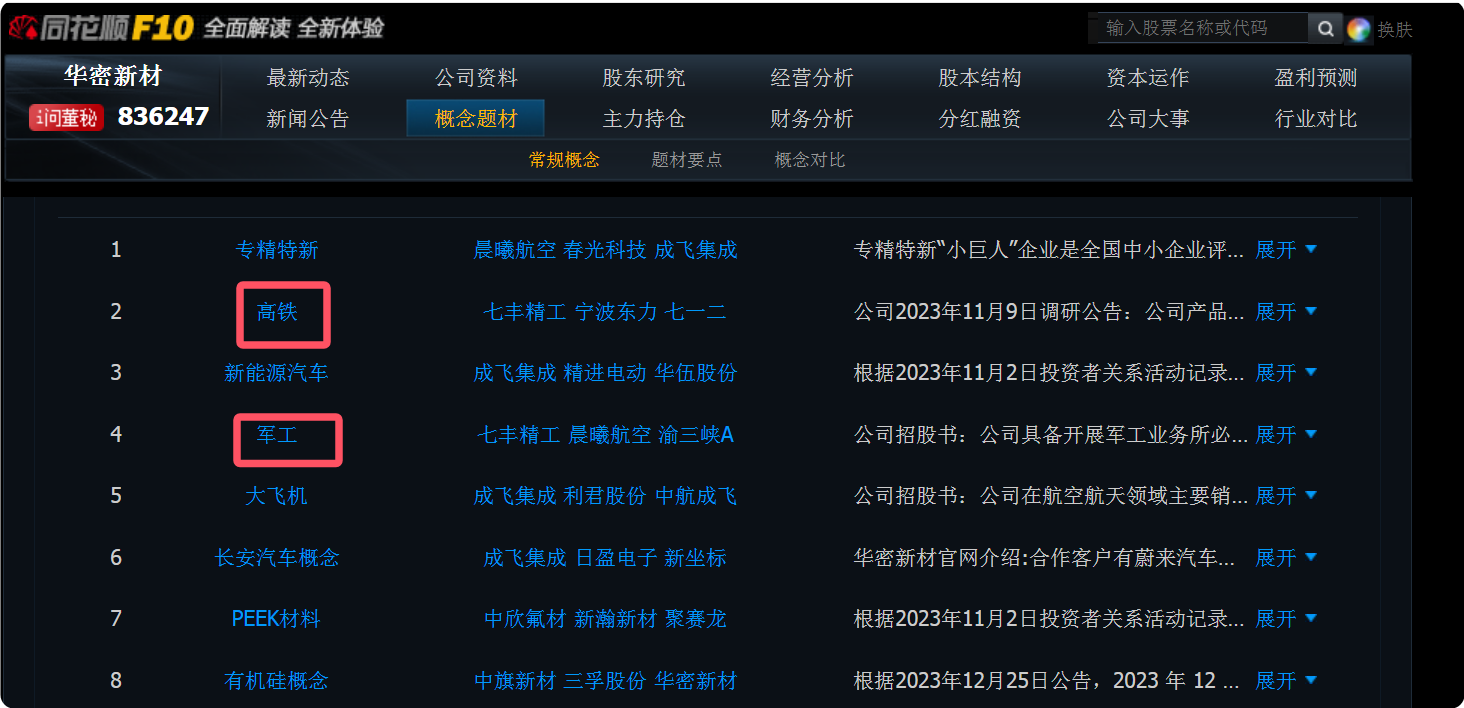The image size is (1464, 708).
Task: Open the 长安汽车概念 concept link
Action: tap(277, 558)
